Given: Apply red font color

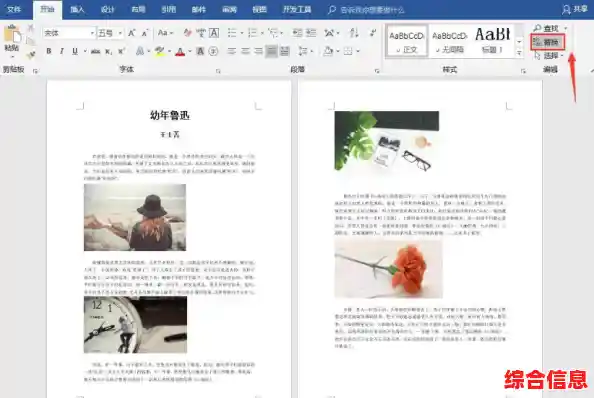Looking at the screenshot, I should 180,51.
